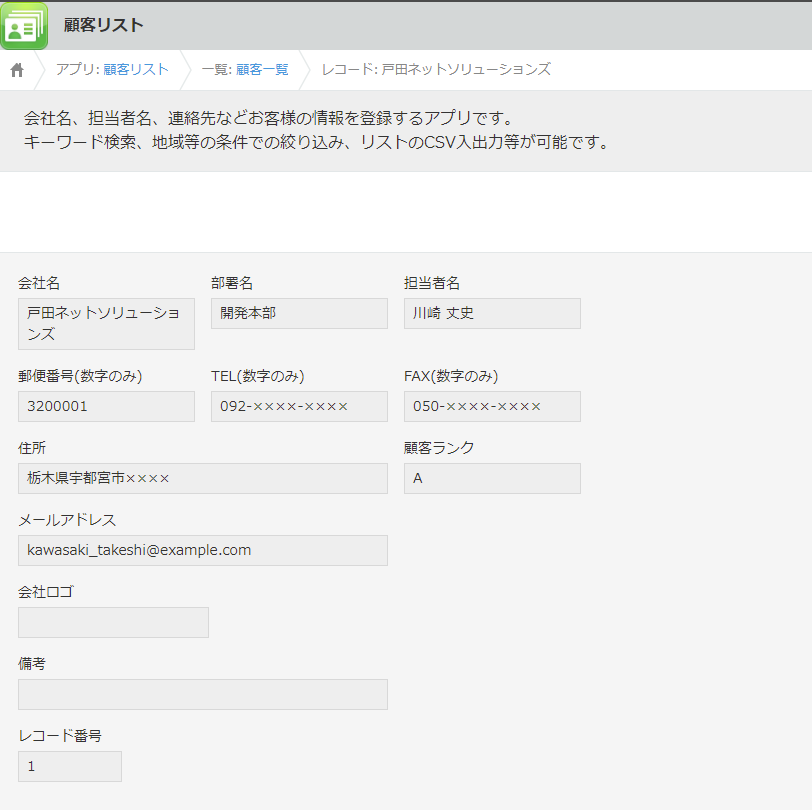Viewport: 812px width, 810px height.
Task: Click the 部署名 field containing 開発本部
Action: (298, 313)
